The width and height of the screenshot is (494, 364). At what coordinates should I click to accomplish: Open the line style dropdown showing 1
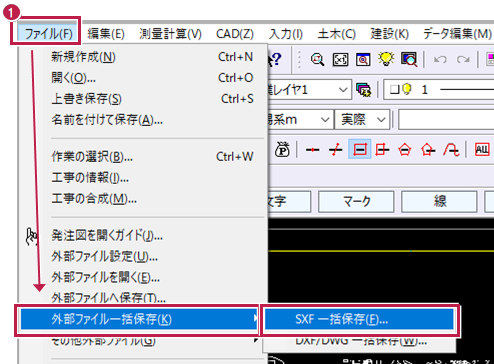tap(439, 89)
